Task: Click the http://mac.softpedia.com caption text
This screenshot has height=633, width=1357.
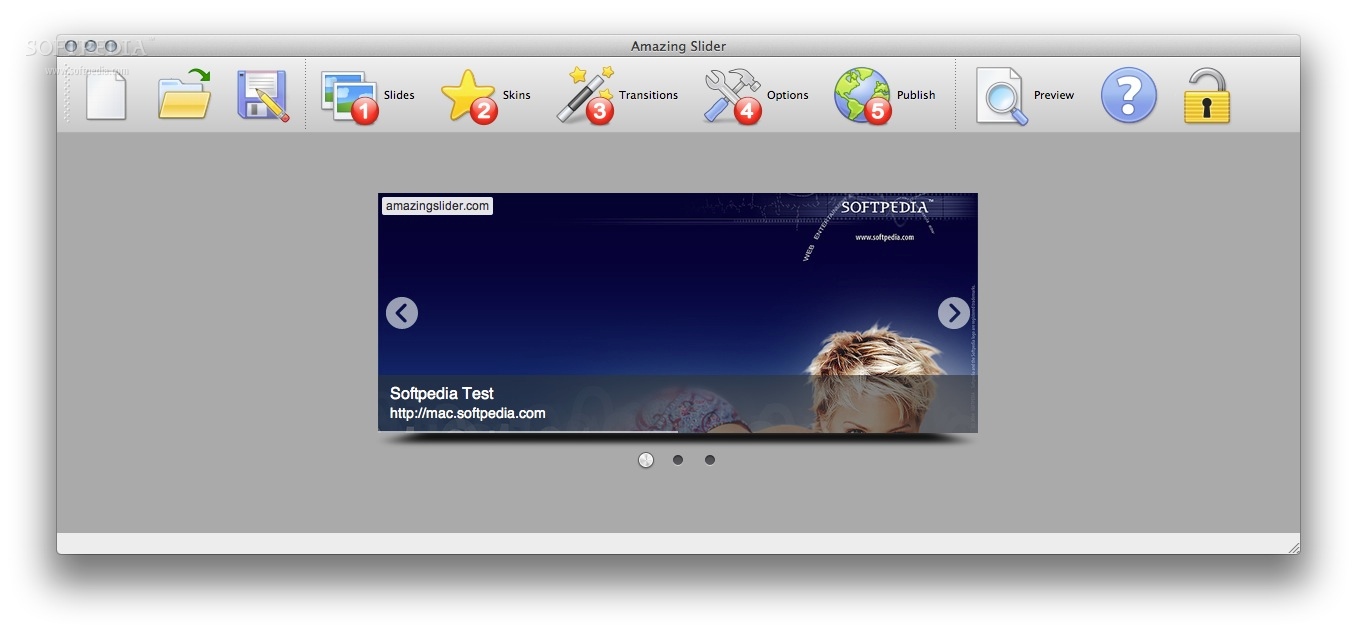Action: tap(467, 413)
